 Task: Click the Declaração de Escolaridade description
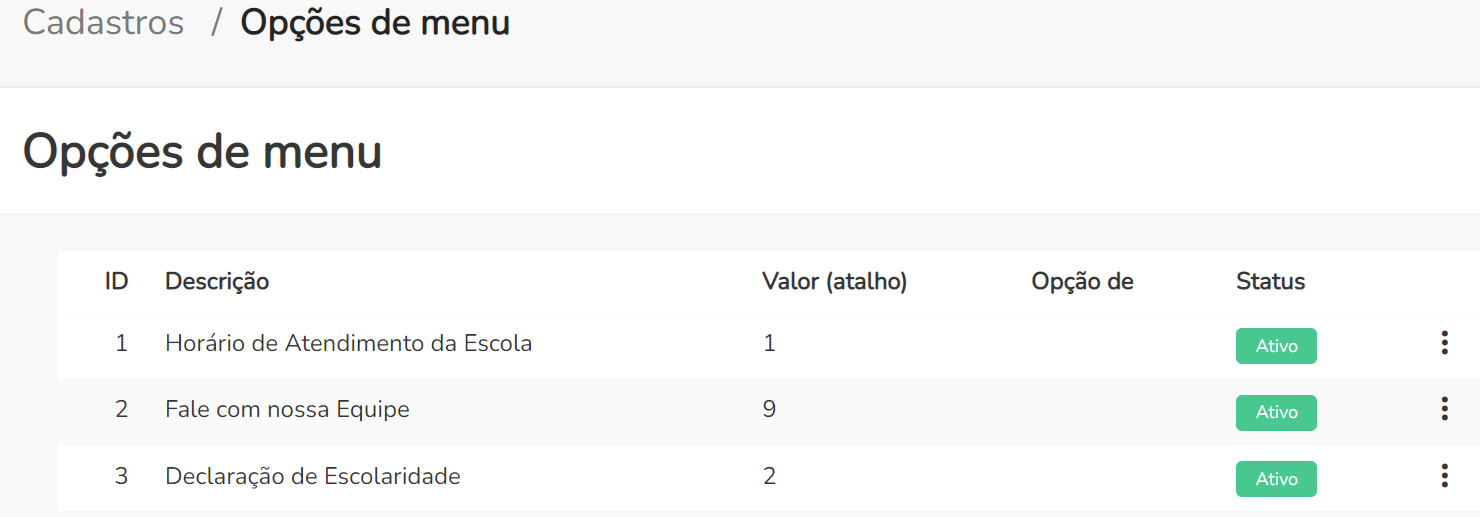click(x=312, y=476)
